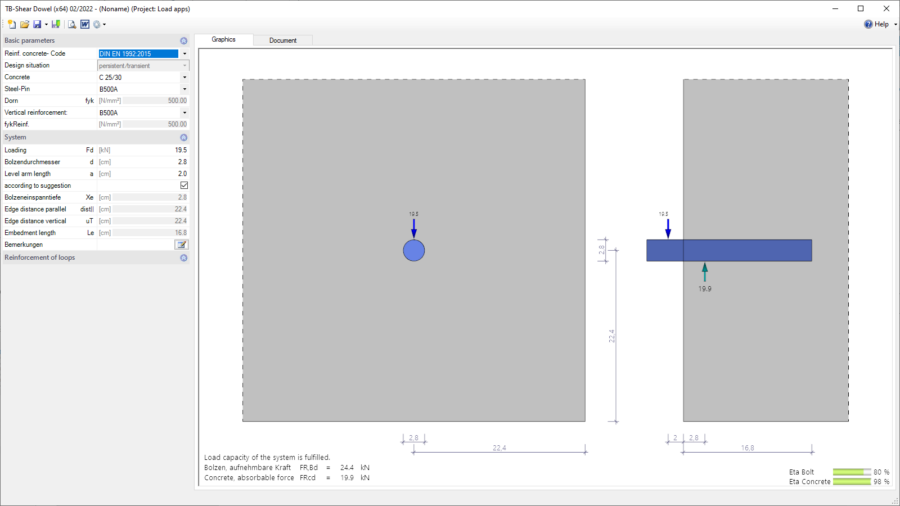Collapse the System section
The image size is (900, 506).
tap(184, 138)
